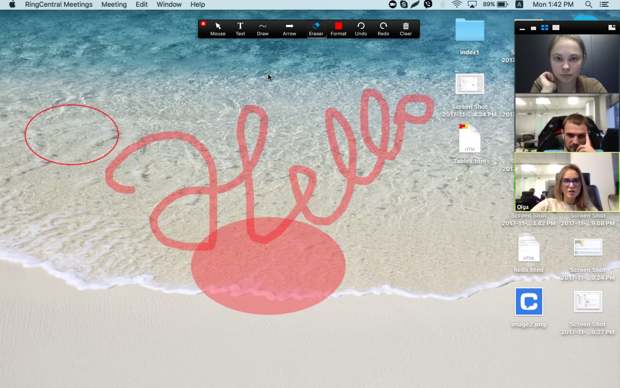The height and width of the screenshot is (388, 620).
Task: Close the annotation toolbar with red X
Action: coord(203,24)
